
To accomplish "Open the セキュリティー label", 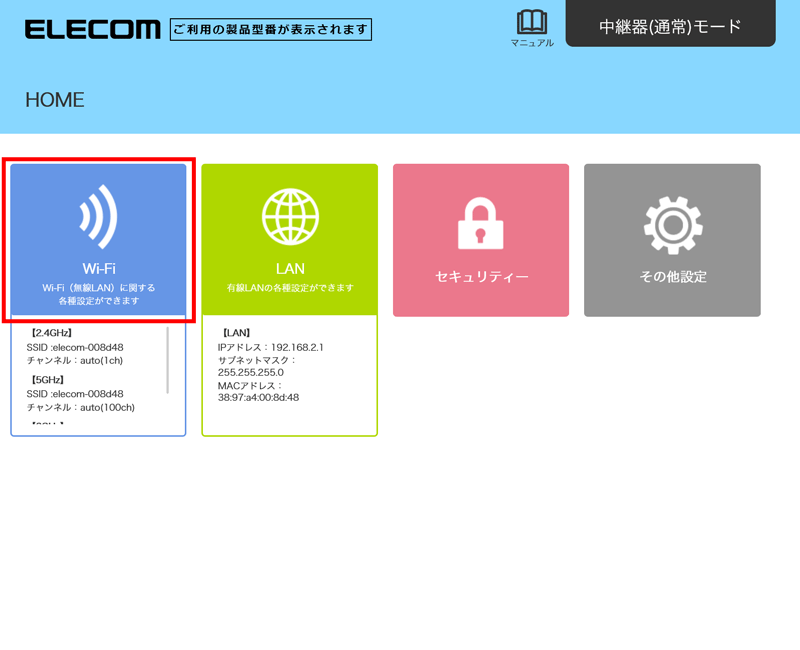I will point(481,277).
